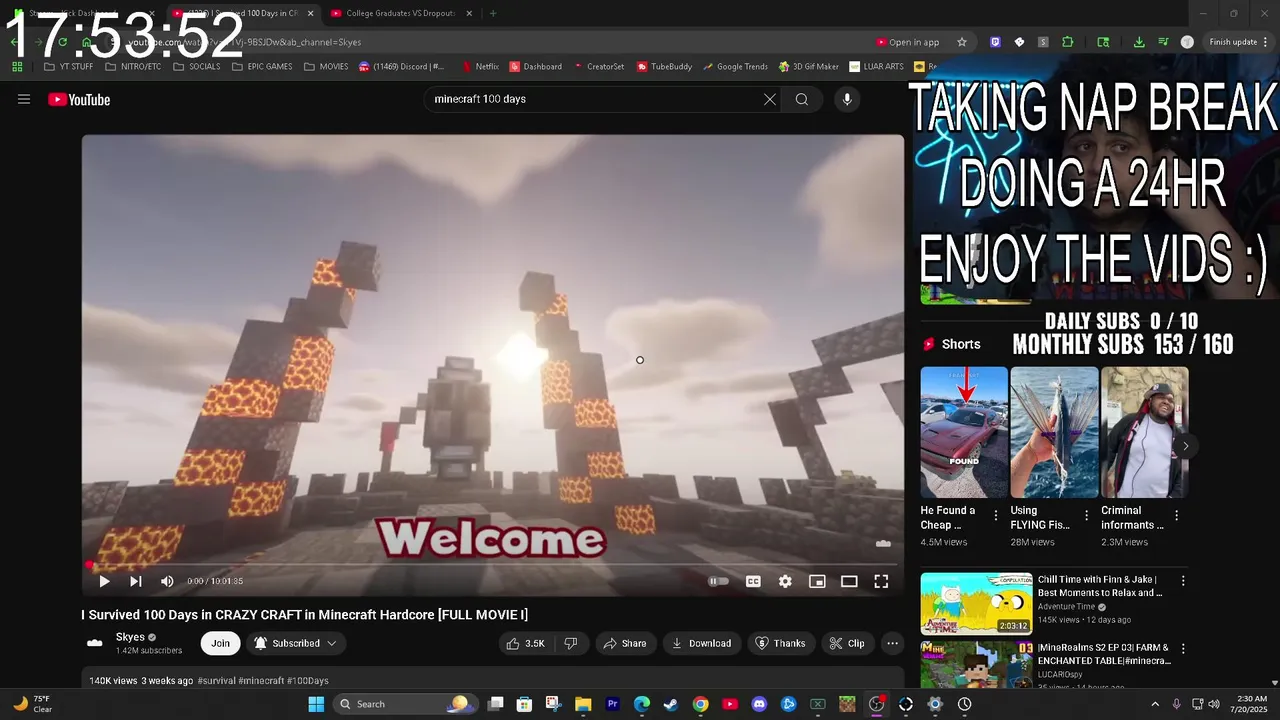Open the Netflix bookmark
The width and height of the screenshot is (1280, 720).
click(480, 67)
